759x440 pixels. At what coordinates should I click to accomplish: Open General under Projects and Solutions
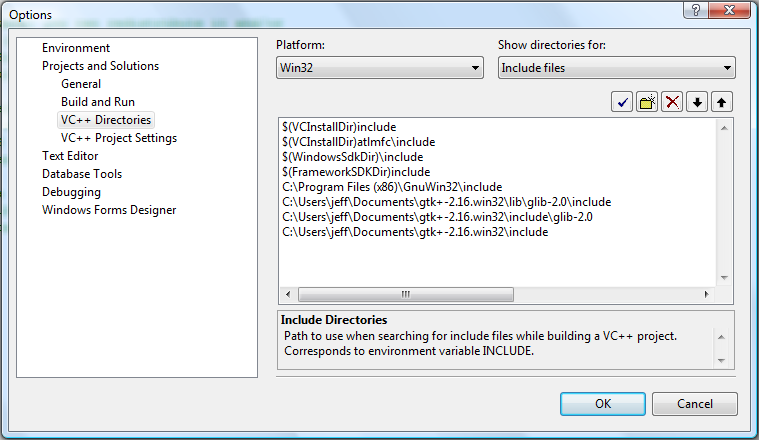(x=81, y=84)
